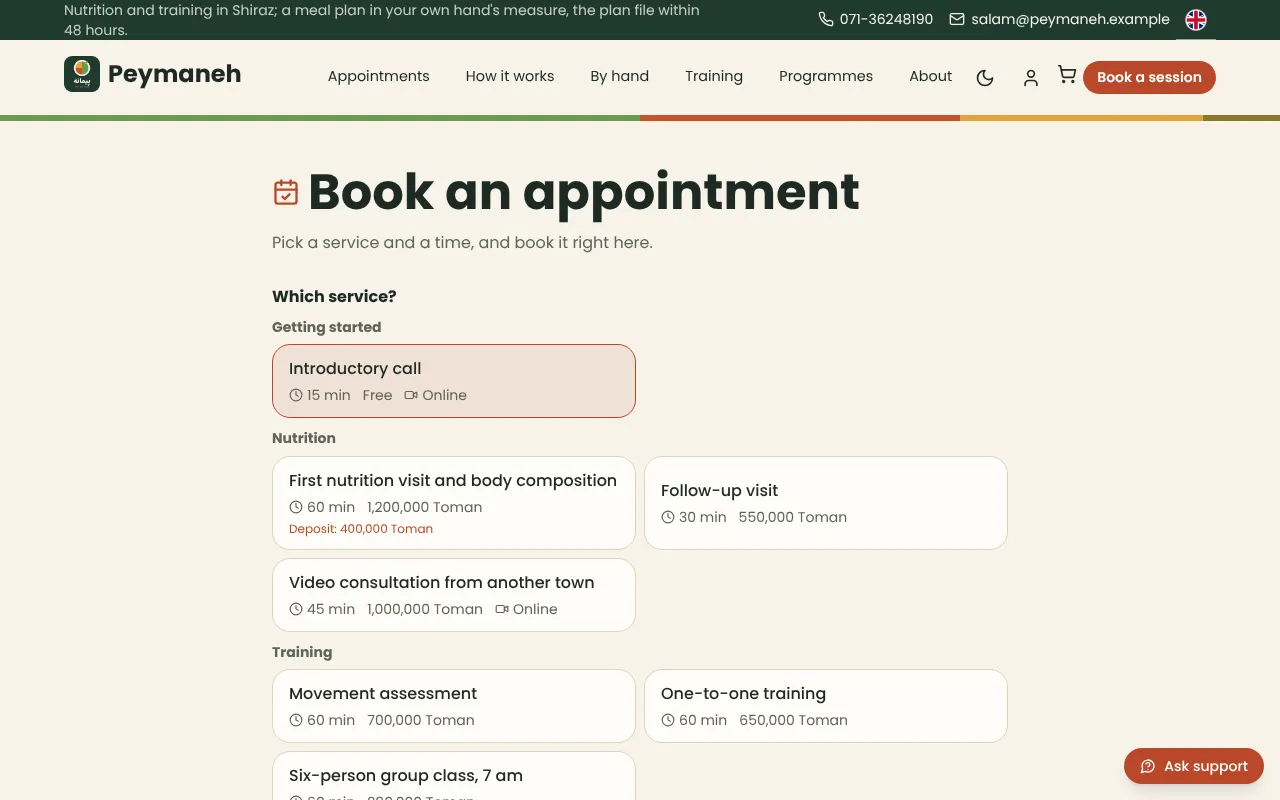
Task: Click the 'Getting started' group heading
Action: coord(326,327)
